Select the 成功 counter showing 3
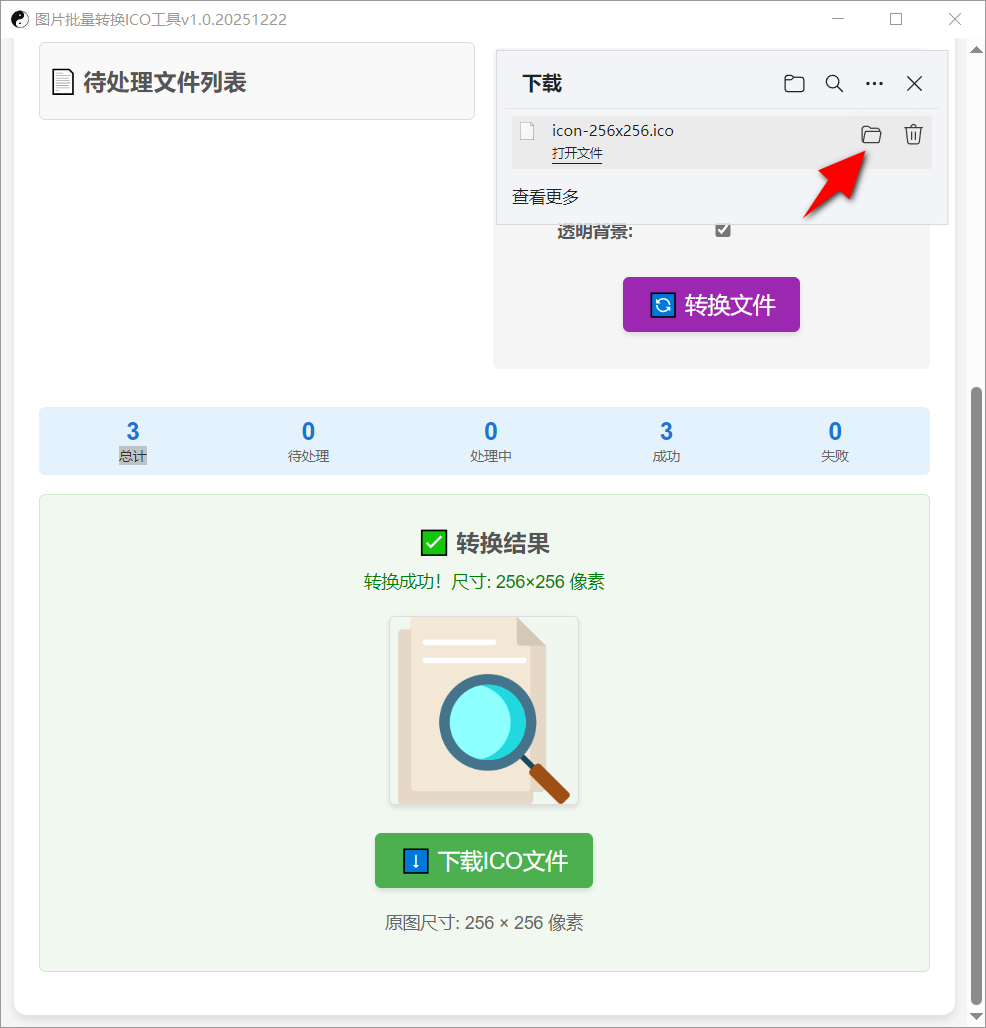 point(665,441)
